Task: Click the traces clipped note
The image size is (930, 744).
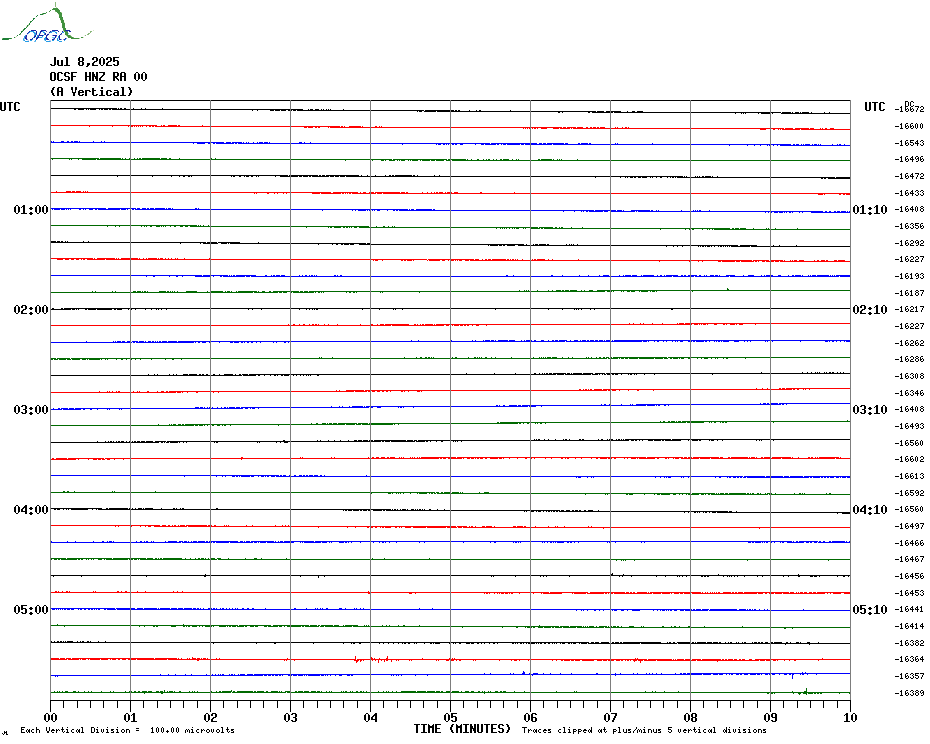Action: click(644, 730)
